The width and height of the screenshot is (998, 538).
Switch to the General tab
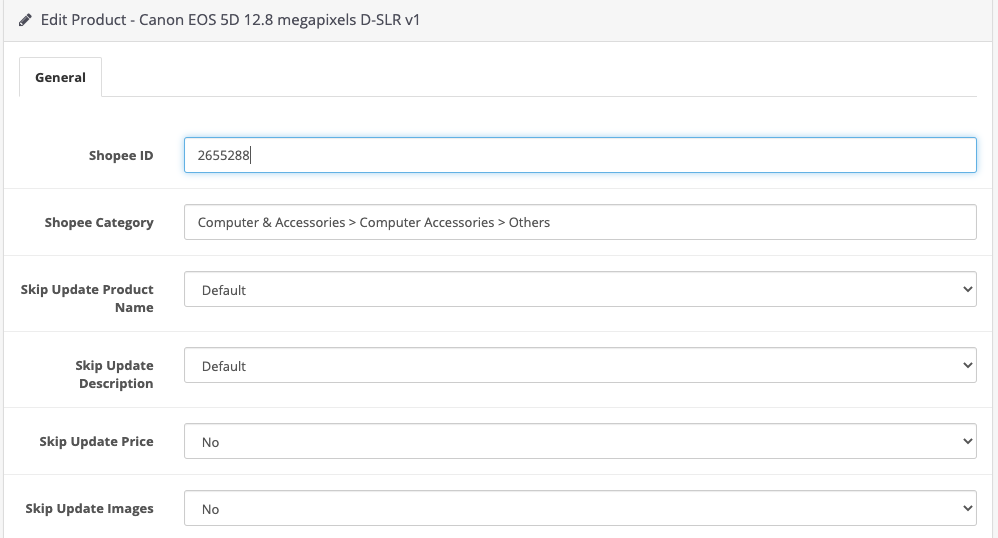pyautogui.click(x=60, y=77)
